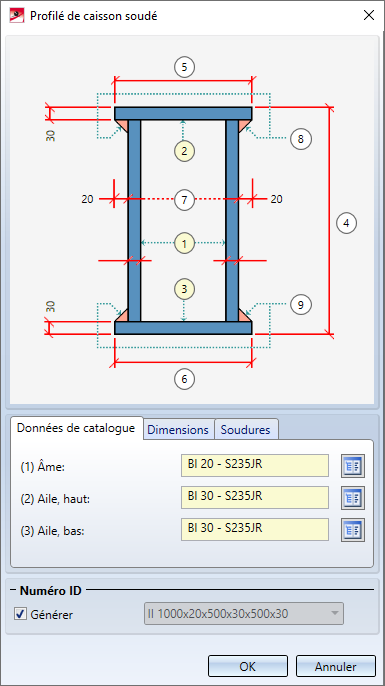
Task: Click diagram marker 9 bottom weld
Action: coord(301,304)
